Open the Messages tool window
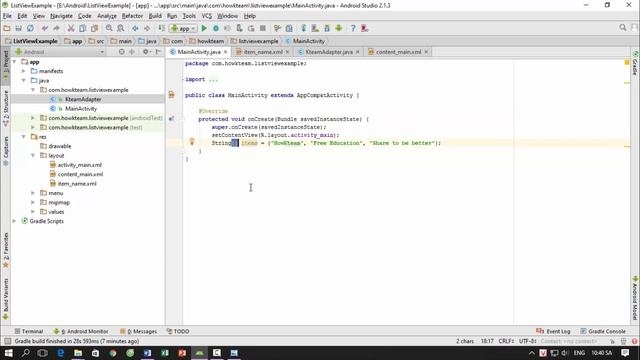 [139, 331]
